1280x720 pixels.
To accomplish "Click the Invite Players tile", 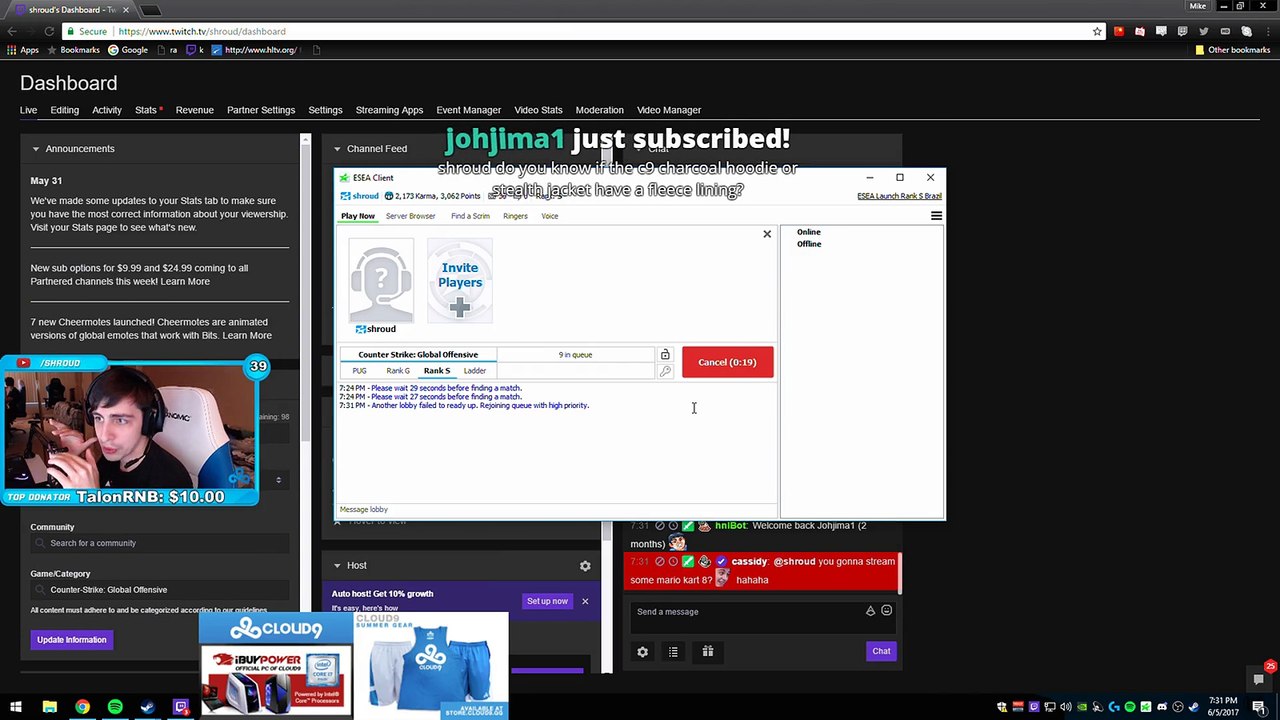I will [x=460, y=280].
